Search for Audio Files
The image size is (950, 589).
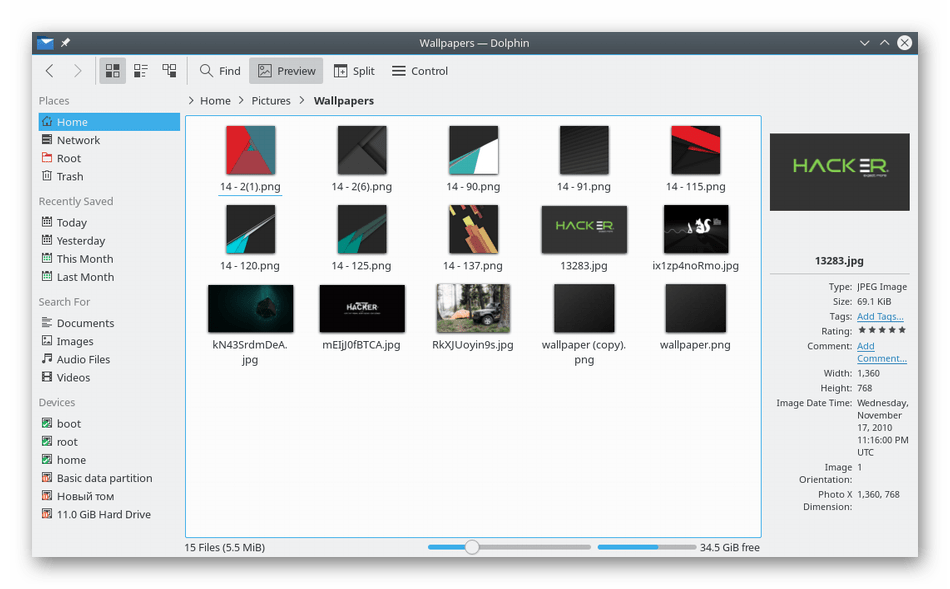pos(109,359)
